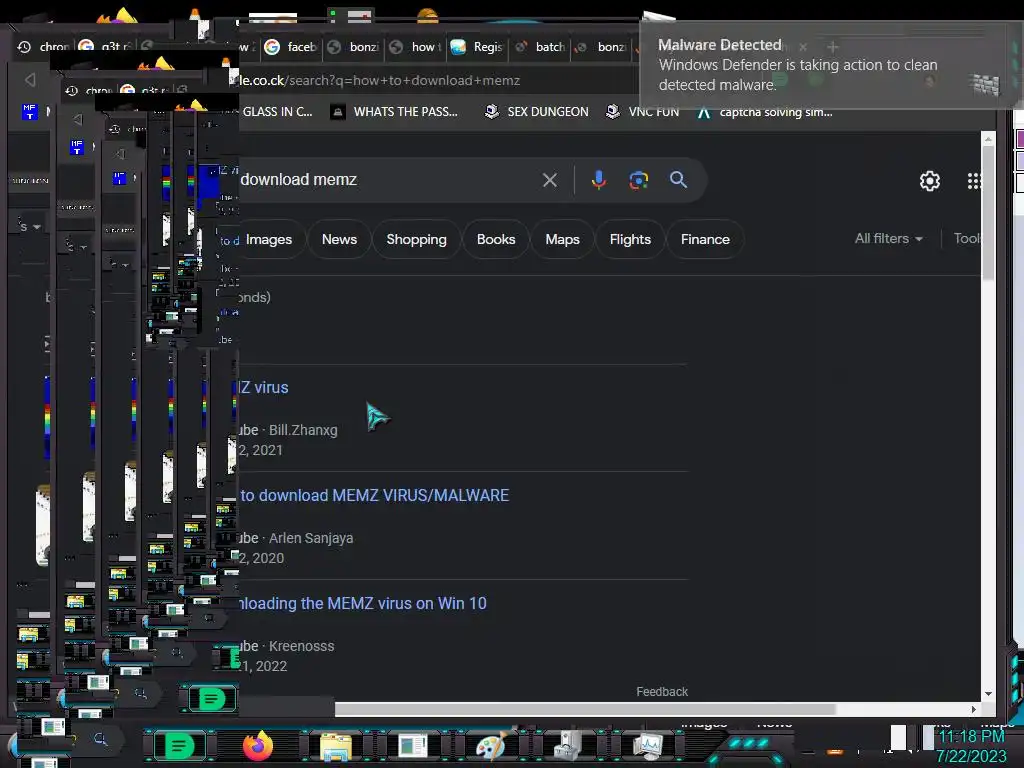The height and width of the screenshot is (768, 1024).
Task: Click the horizontal scrollbar right arrow
Action: coord(973,709)
